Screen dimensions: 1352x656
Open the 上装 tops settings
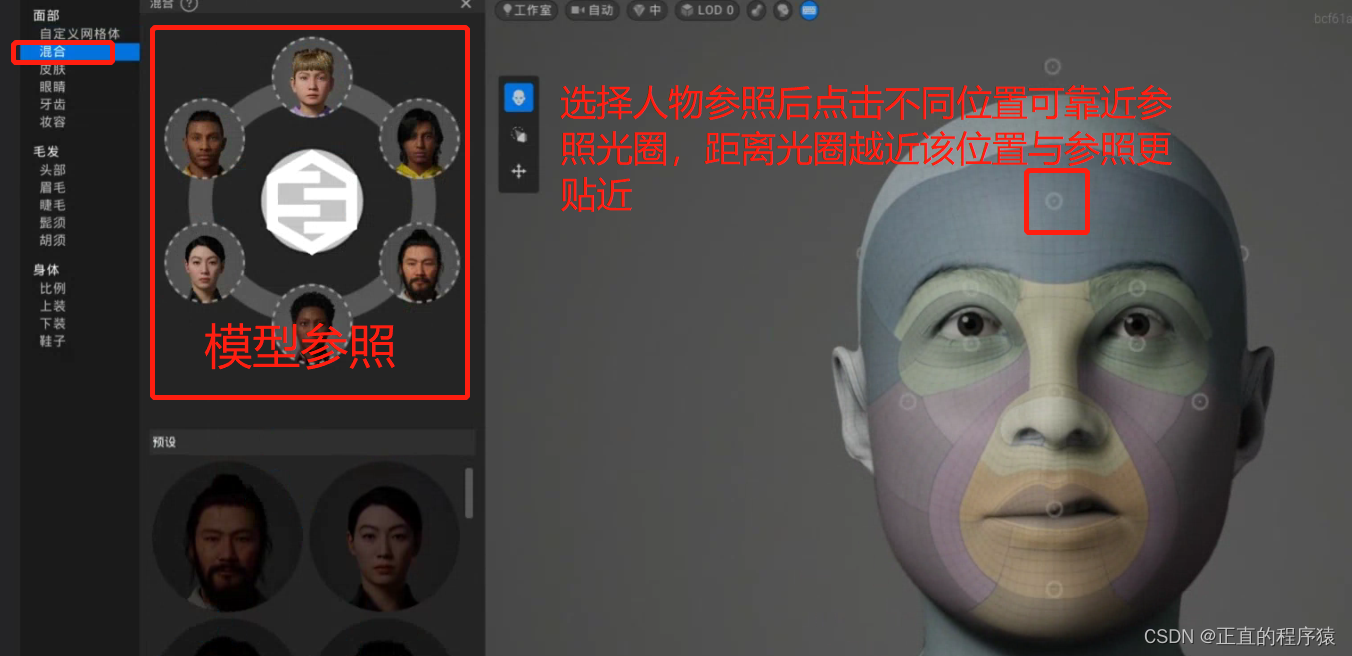click(x=52, y=306)
